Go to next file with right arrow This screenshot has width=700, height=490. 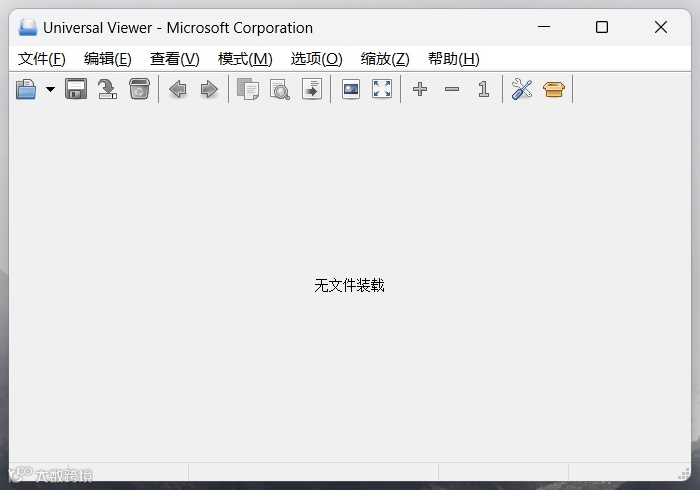(x=209, y=89)
